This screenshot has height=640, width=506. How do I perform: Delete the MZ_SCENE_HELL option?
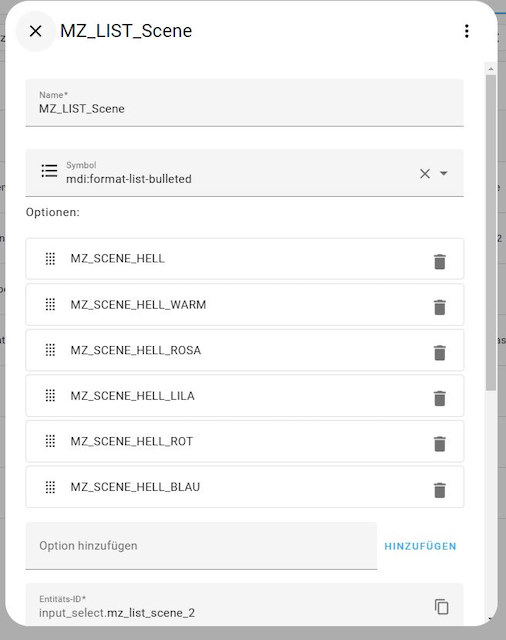point(439,262)
